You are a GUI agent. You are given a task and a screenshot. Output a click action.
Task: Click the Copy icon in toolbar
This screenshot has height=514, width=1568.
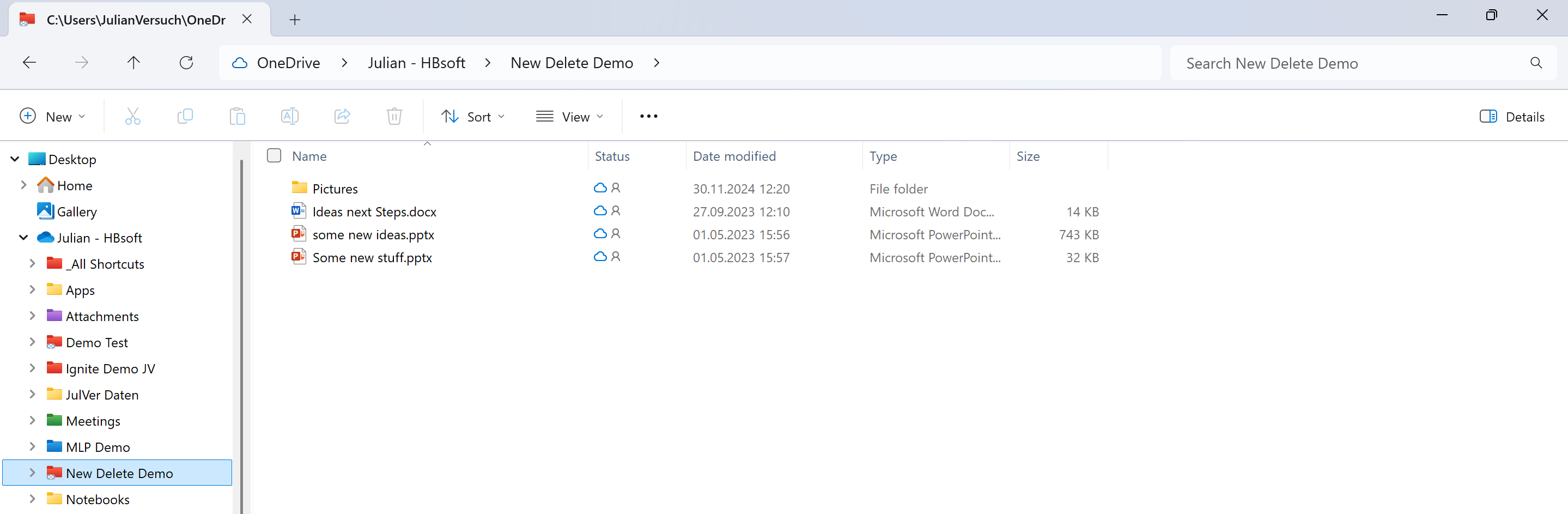(x=185, y=116)
